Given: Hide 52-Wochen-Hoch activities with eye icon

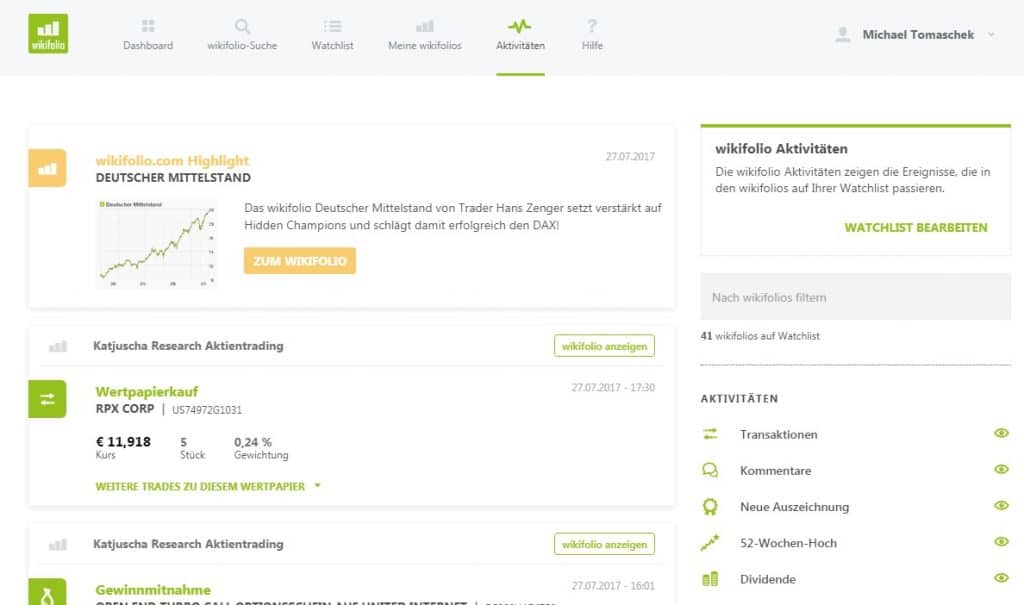Looking at the screenshot, I should (x=1001, y=542).
